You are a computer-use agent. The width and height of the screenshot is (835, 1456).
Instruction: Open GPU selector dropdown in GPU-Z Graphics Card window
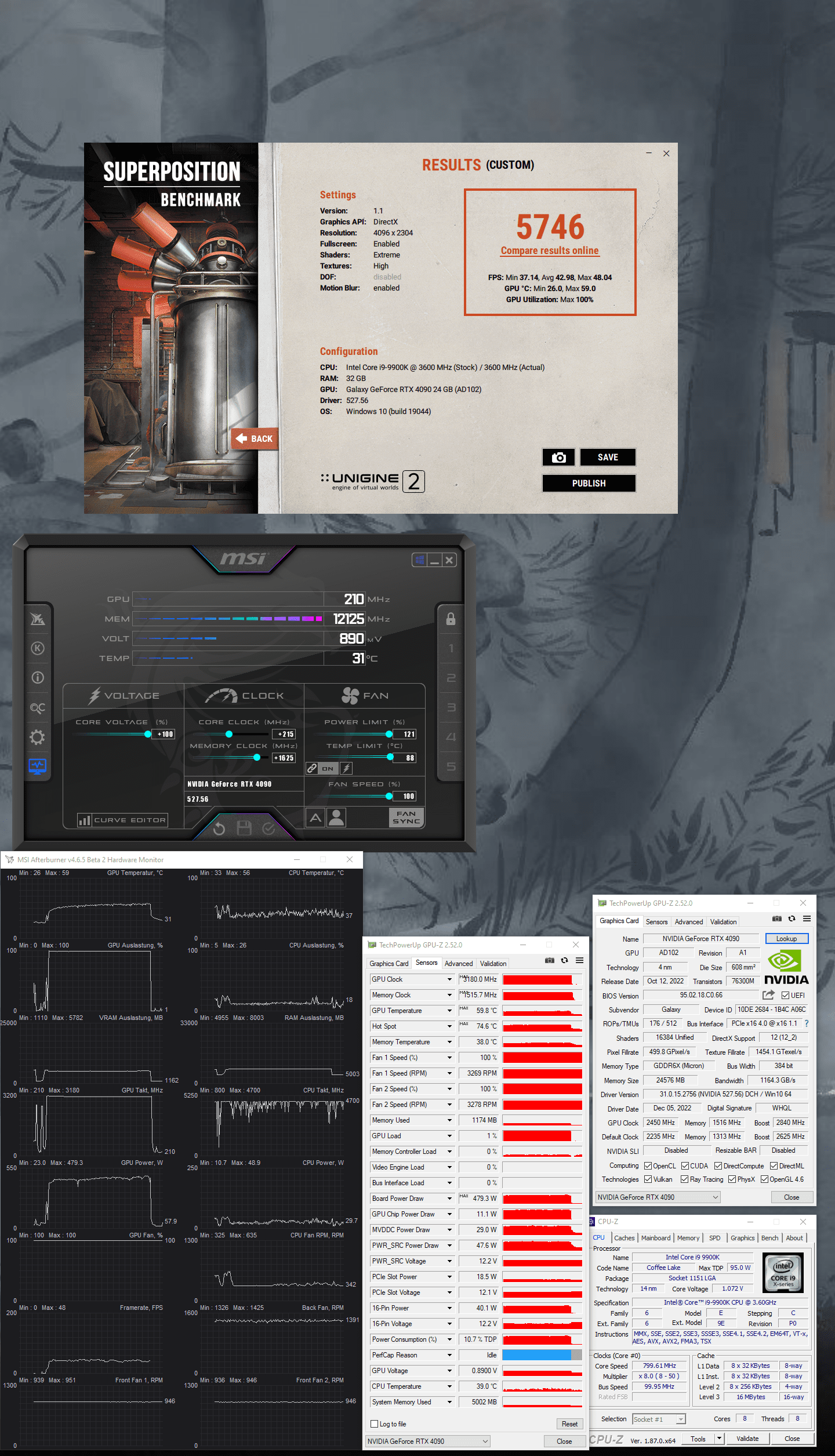point(658,1197)
